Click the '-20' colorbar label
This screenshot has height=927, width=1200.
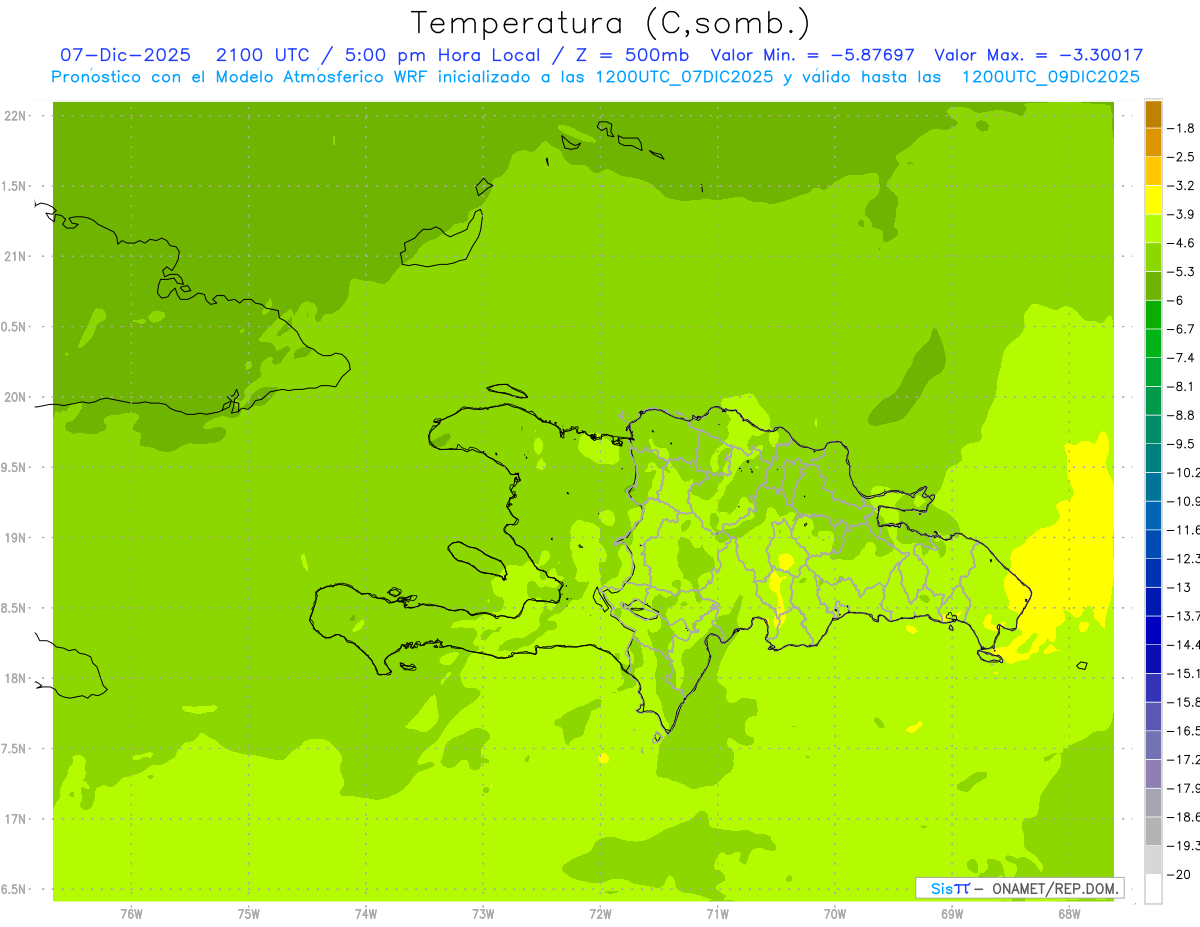(x=1180, y=875)
